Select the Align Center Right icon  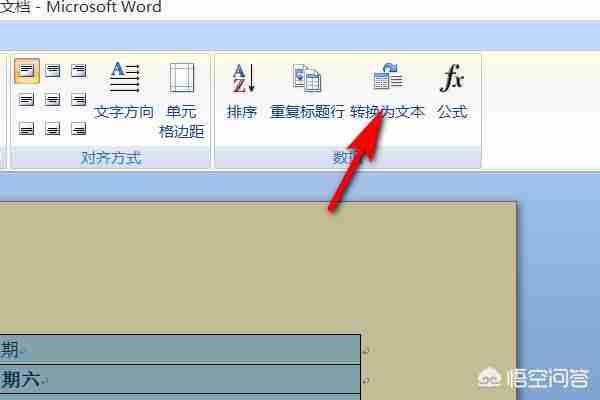[x=79, y=100]
